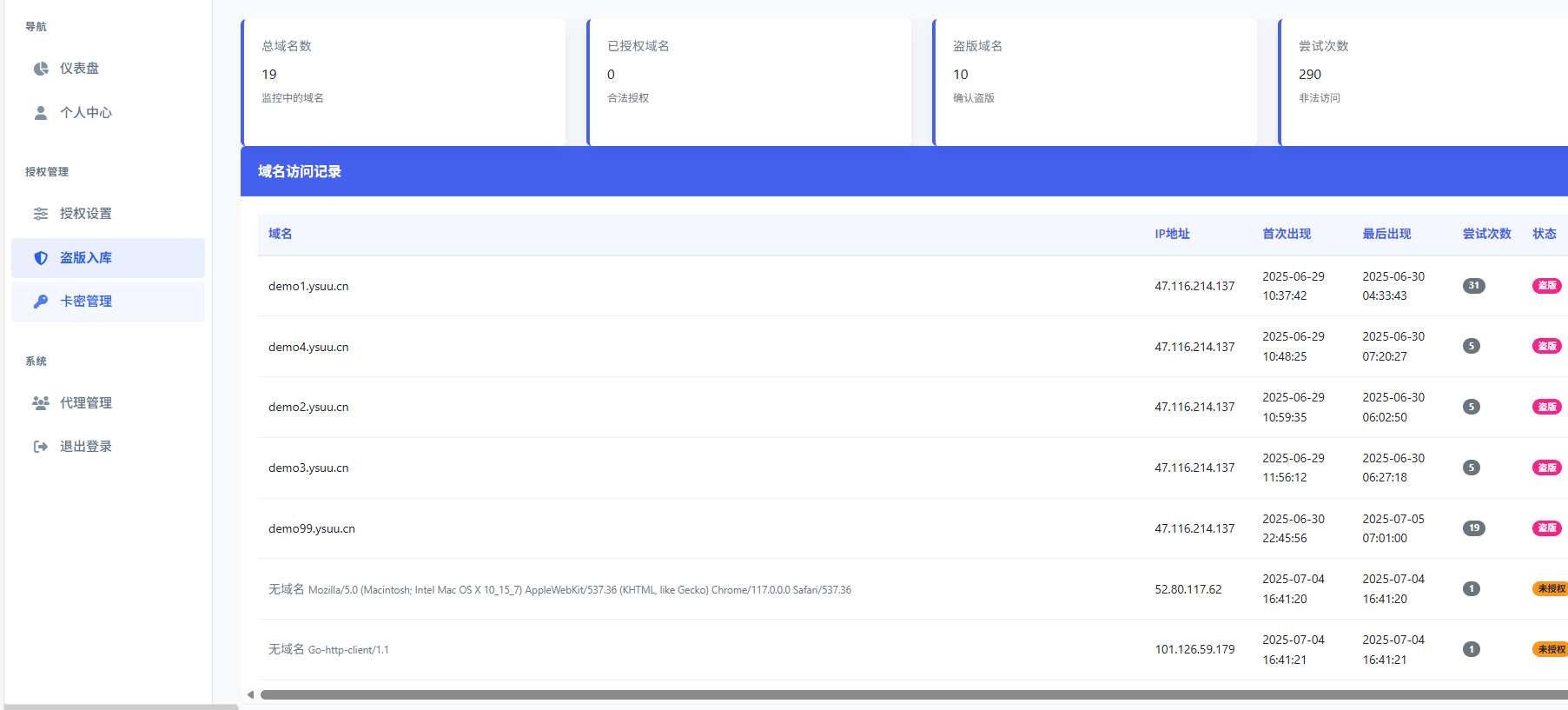Click the authorization settings sliders icon
The image size is (1568, 710).
41,214
